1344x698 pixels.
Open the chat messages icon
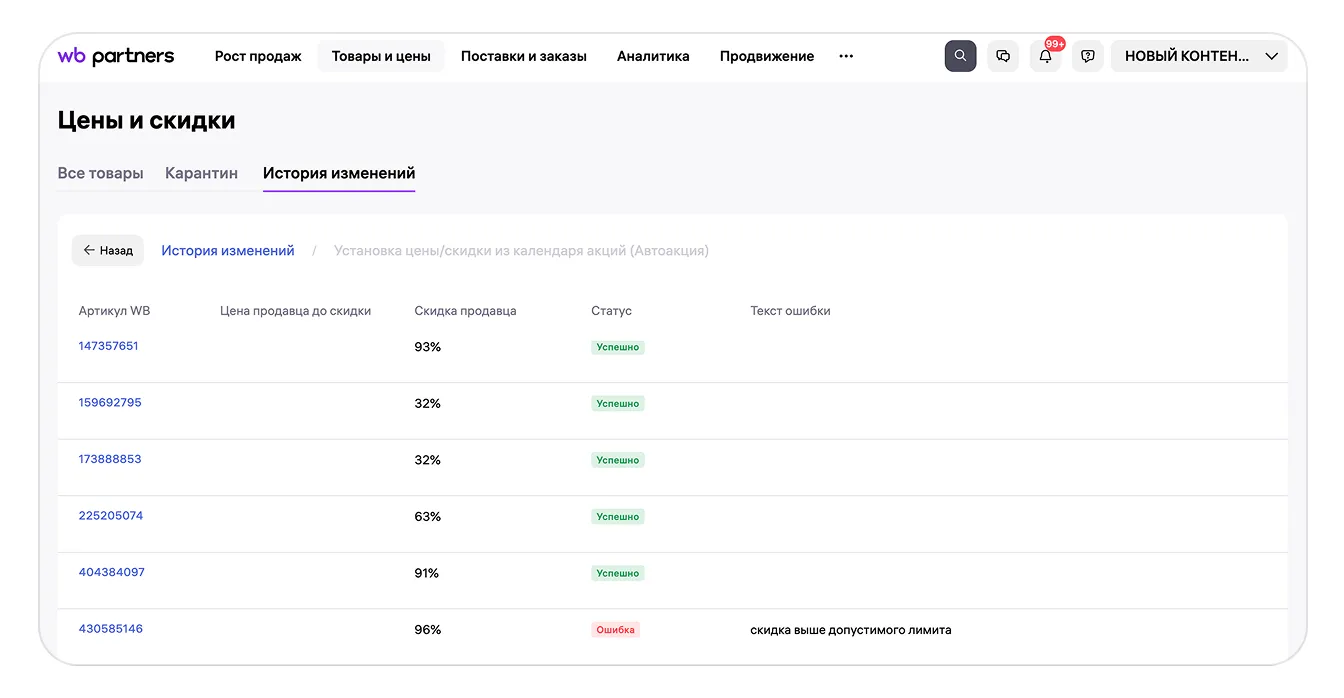tap(1003, 56)
